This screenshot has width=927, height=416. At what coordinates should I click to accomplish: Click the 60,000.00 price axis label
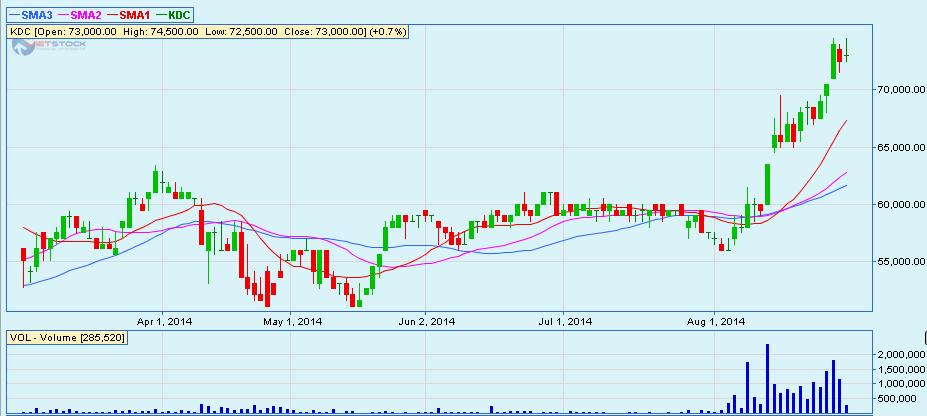(x=894, y=204)
